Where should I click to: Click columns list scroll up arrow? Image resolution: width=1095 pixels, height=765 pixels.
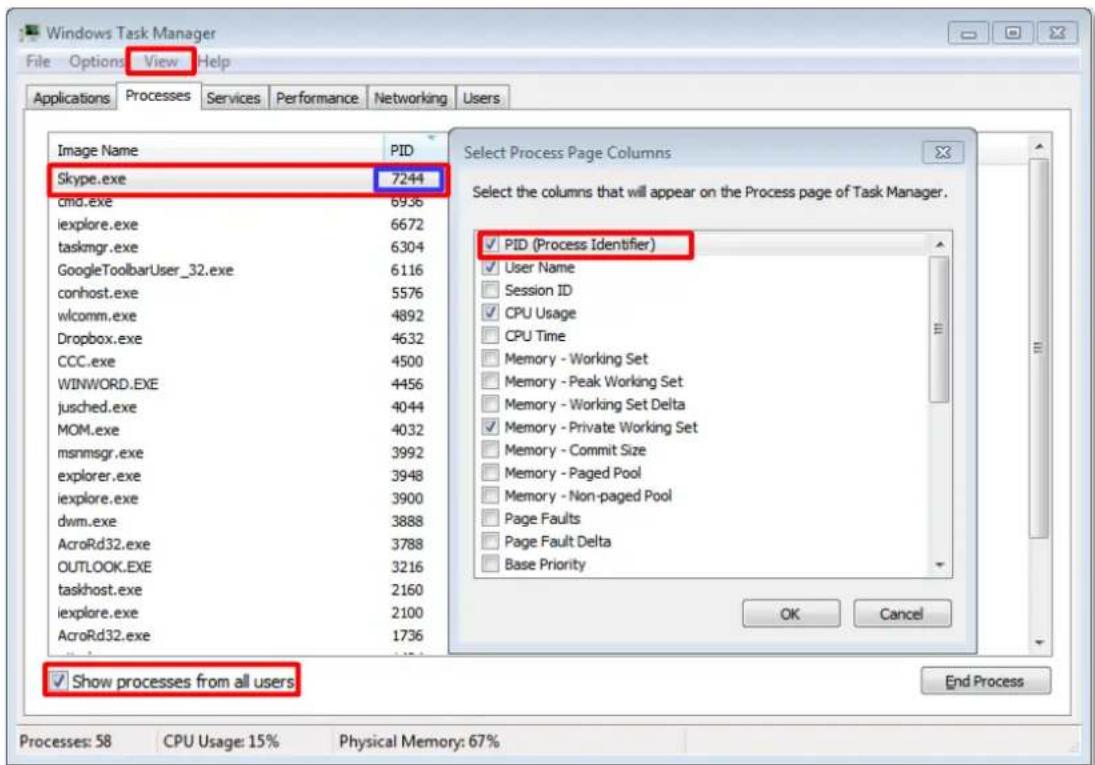939,245
